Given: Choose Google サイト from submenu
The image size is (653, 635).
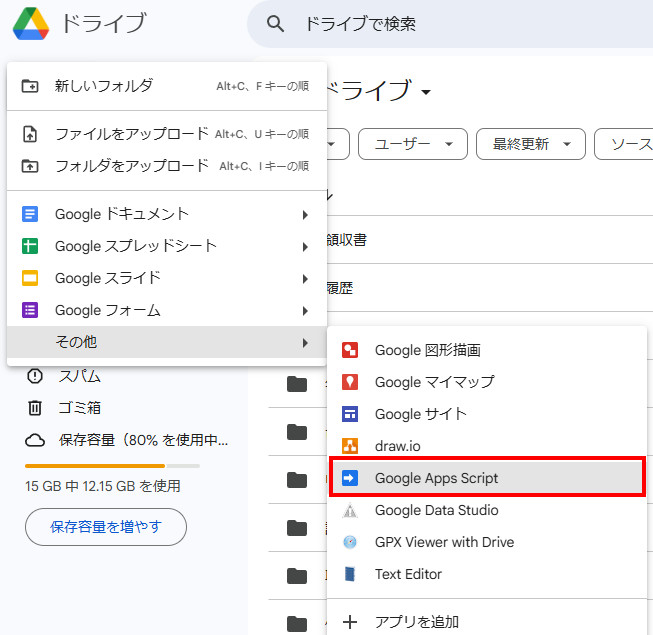Looking at the screenshot, I should point(487,414).
